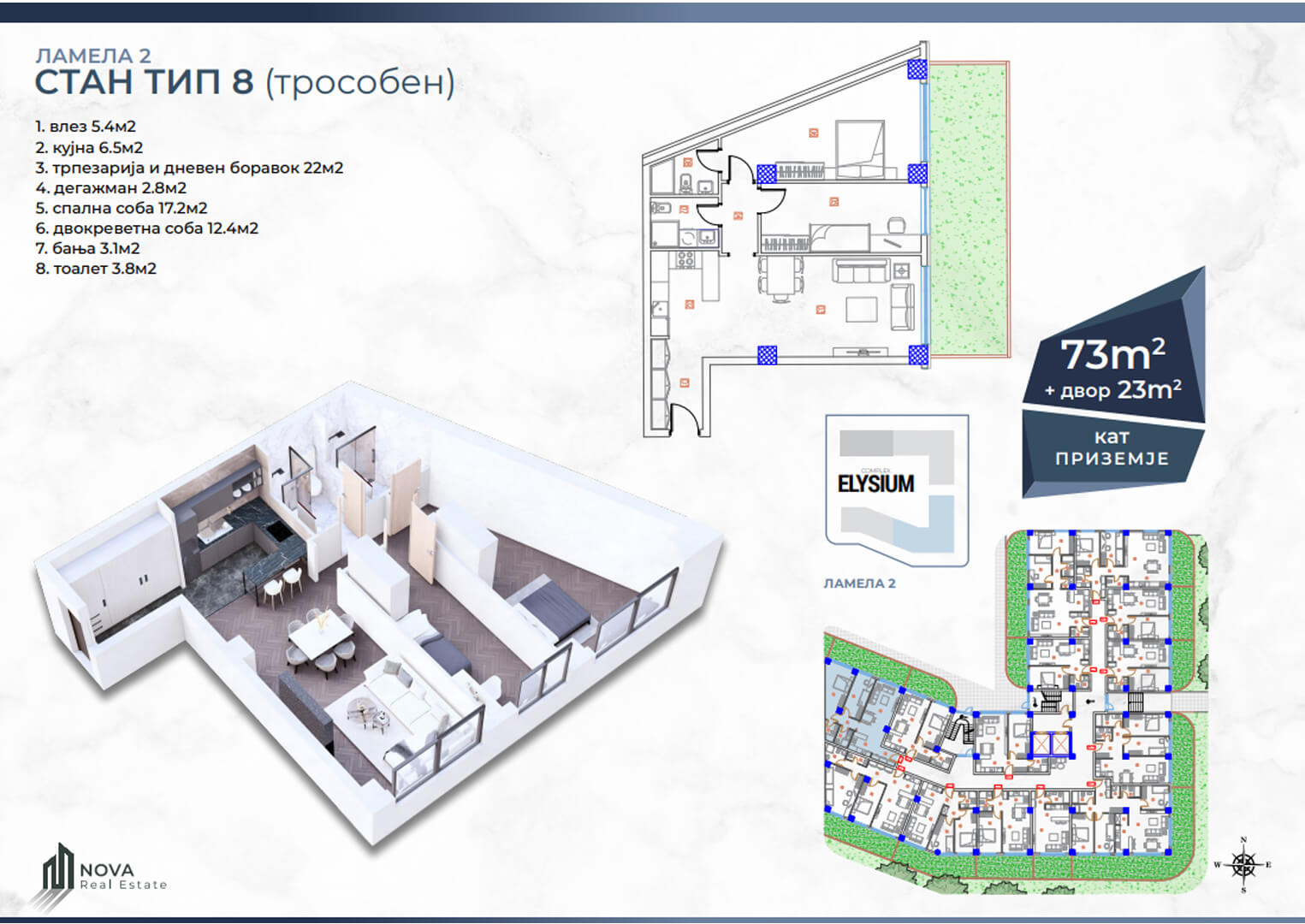Screen dimensions: 1305x924
Task: Select list item '5. спална соба 17.2м2'
Action: pyautogui.click(x=121, y=208)
